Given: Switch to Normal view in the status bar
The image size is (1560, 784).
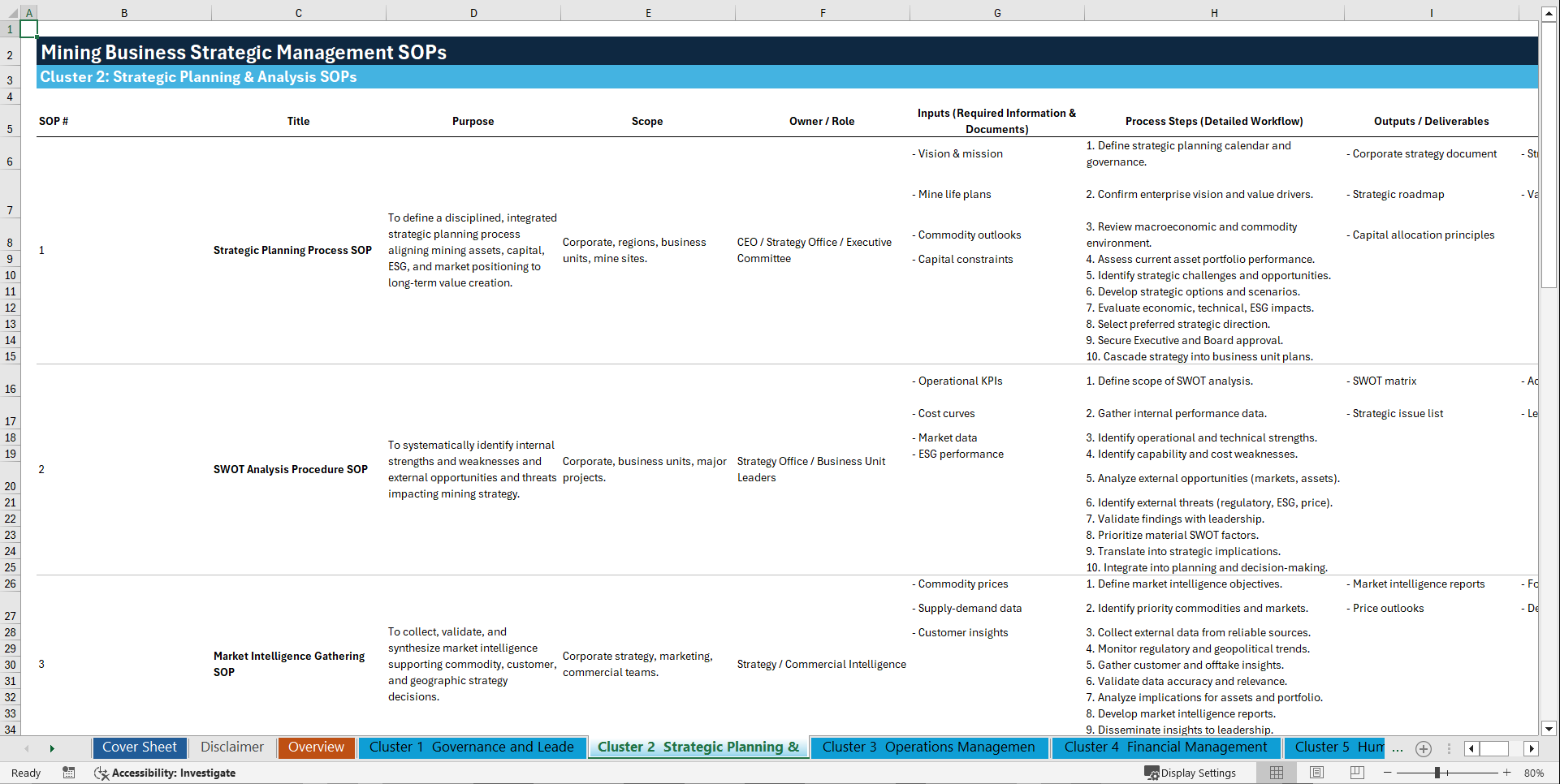Looking at the screenshot, I should click(x=1277, y=773).
